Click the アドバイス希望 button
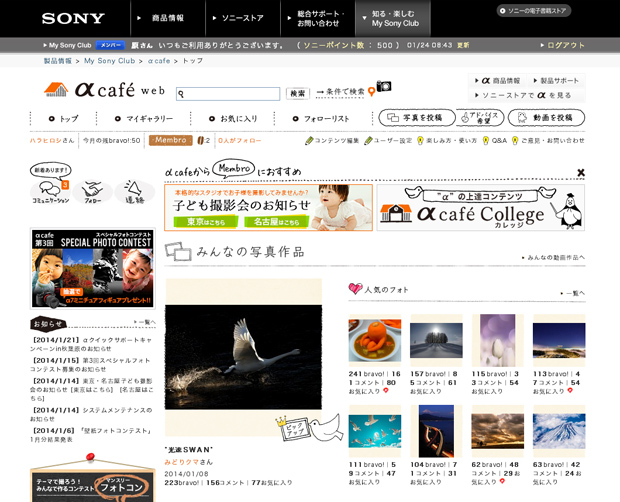 (480, 118)
